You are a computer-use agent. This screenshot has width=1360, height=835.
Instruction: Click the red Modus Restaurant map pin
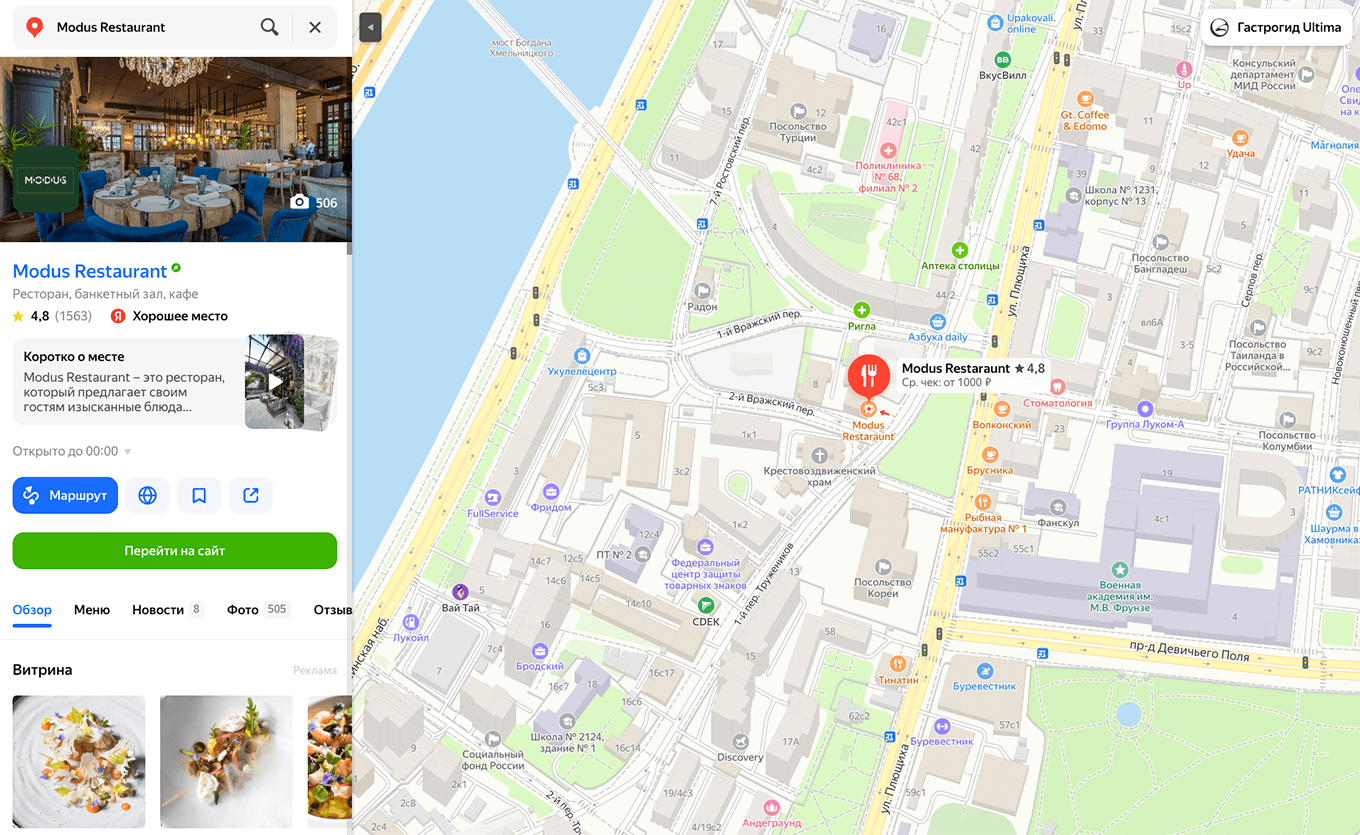point(869,377)
